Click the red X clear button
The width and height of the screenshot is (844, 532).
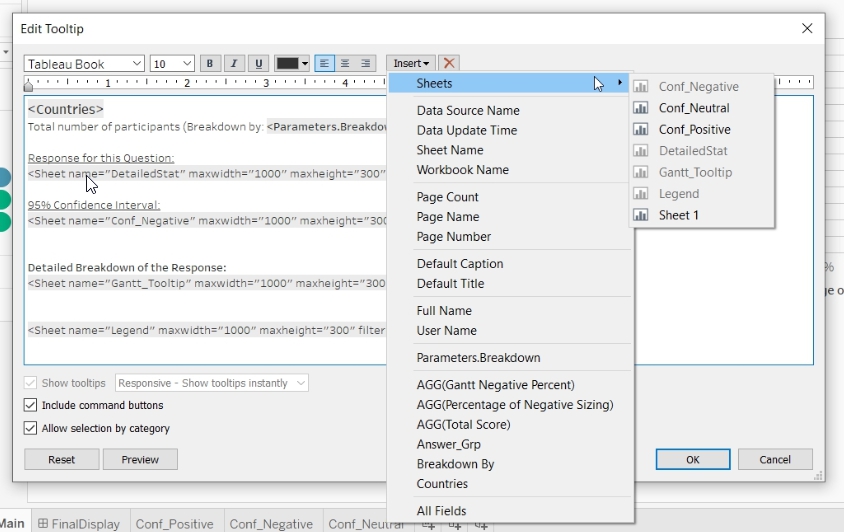[450, 64]
